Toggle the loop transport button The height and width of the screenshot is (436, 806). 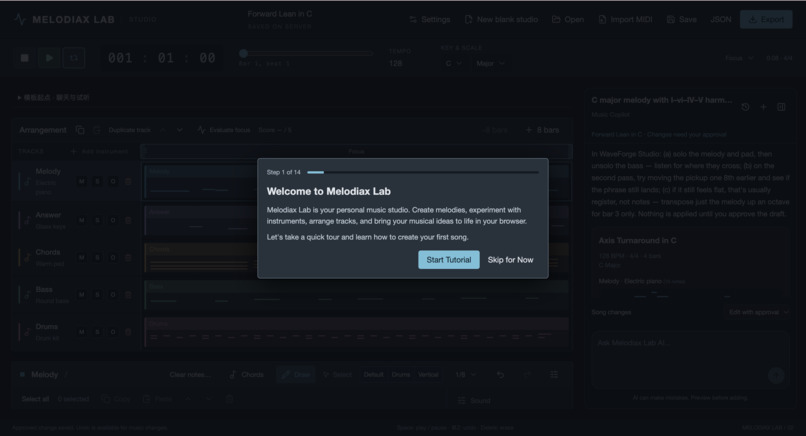(74, 58)
